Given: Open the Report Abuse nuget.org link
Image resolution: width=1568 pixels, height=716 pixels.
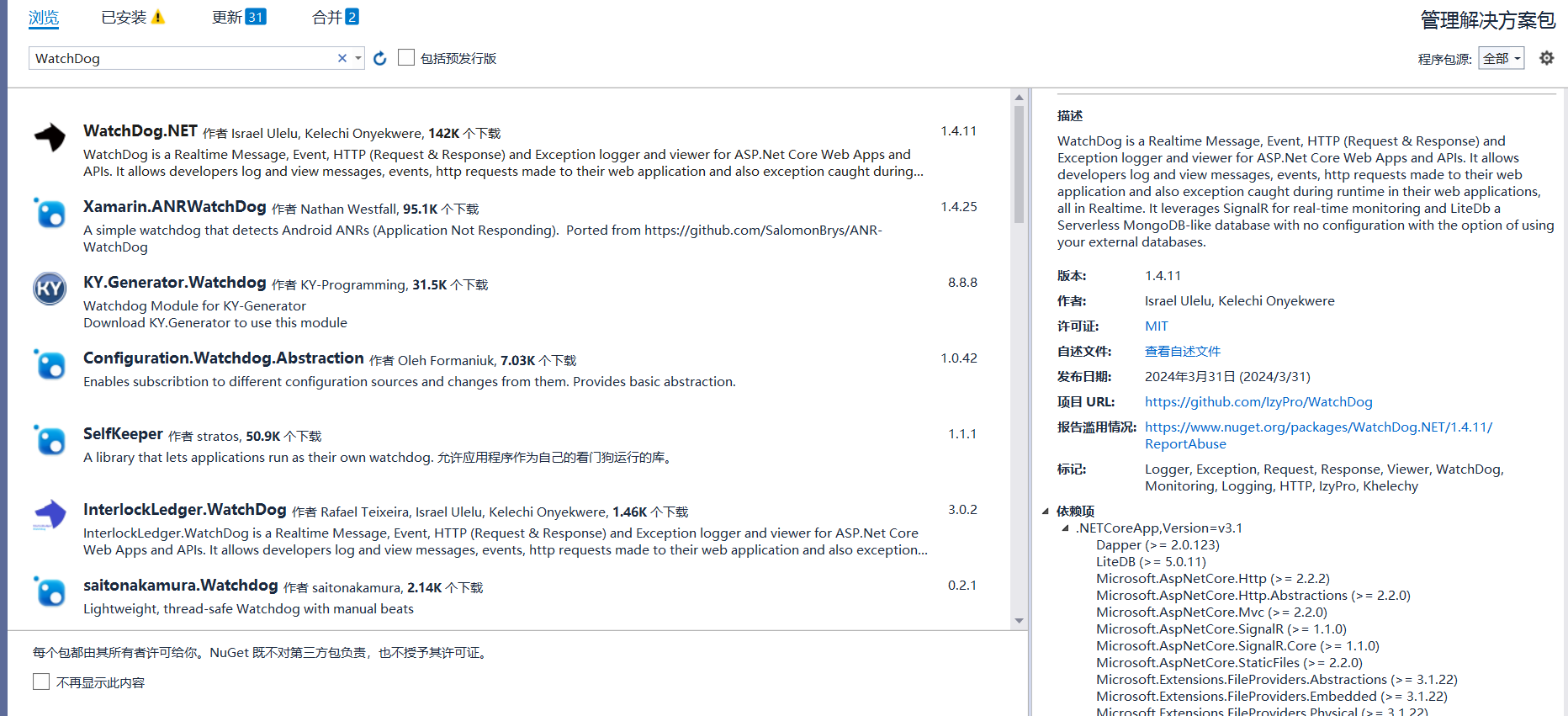Looking at the screenshot, I should (1318, 435).
